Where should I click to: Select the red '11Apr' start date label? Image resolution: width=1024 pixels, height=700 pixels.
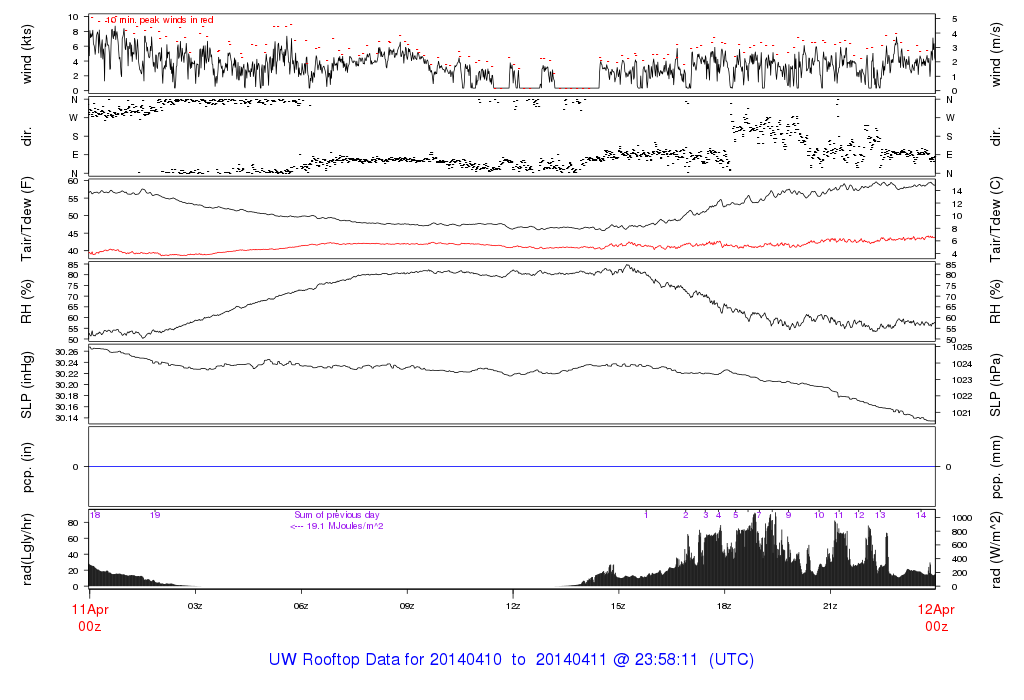pyautogui.click(x=89, y=608)
